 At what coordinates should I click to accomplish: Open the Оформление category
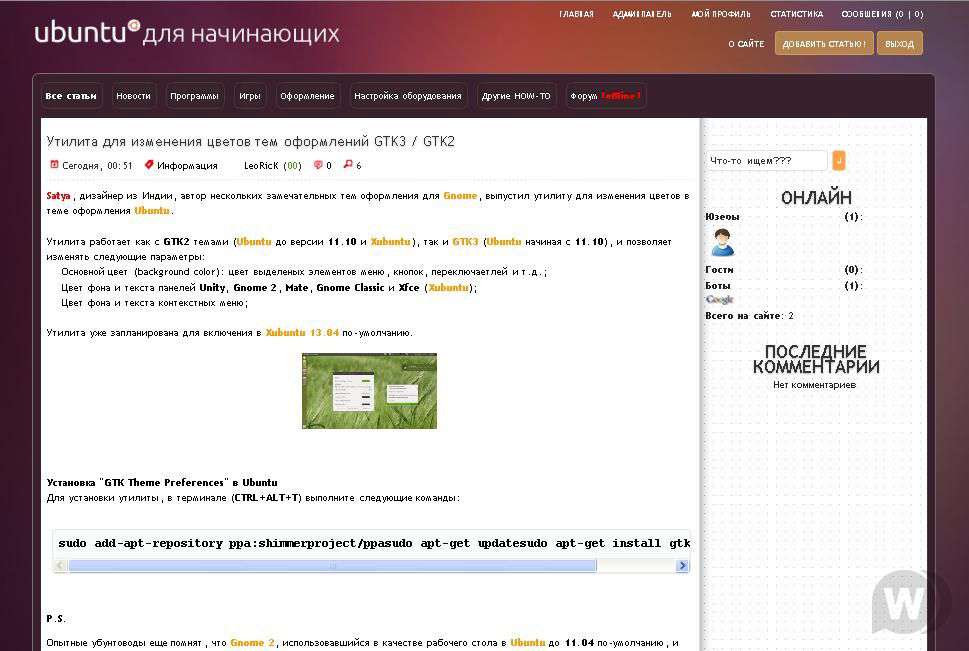coord(307,96)
